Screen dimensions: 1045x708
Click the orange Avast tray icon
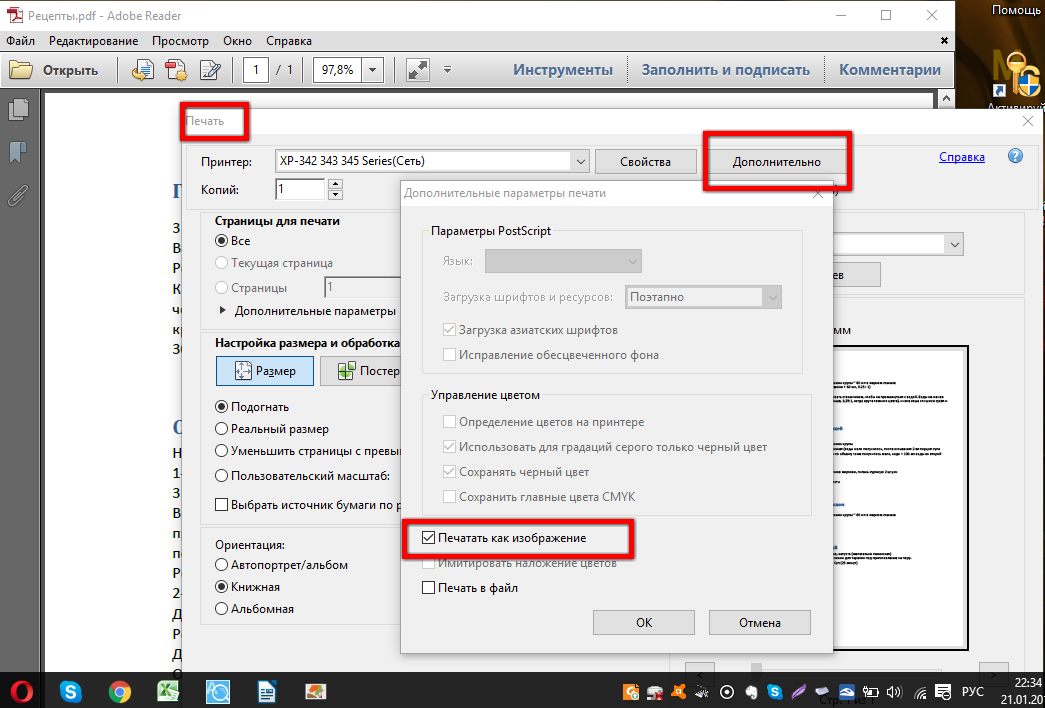(678, 691)
